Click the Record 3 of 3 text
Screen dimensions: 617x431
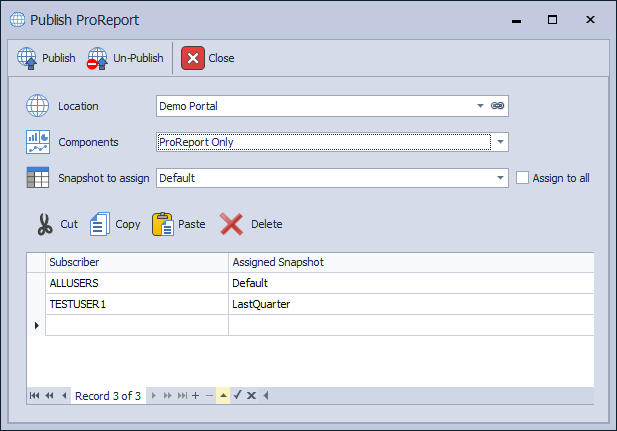coord(108,396)
